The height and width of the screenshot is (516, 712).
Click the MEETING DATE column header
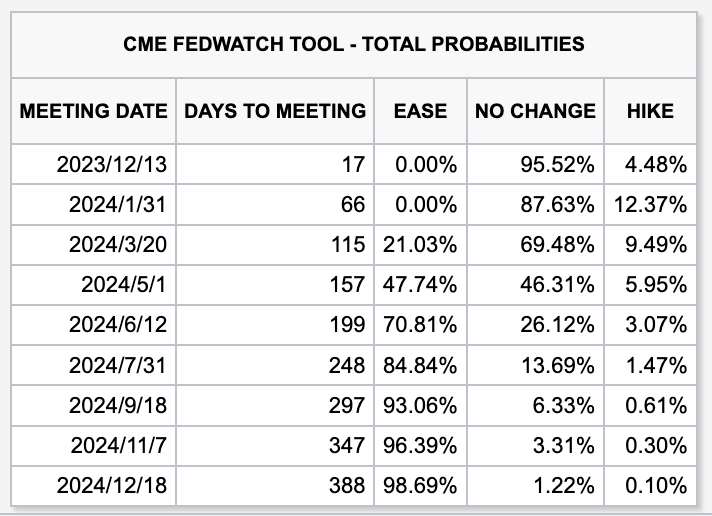(x=94, y=111)
